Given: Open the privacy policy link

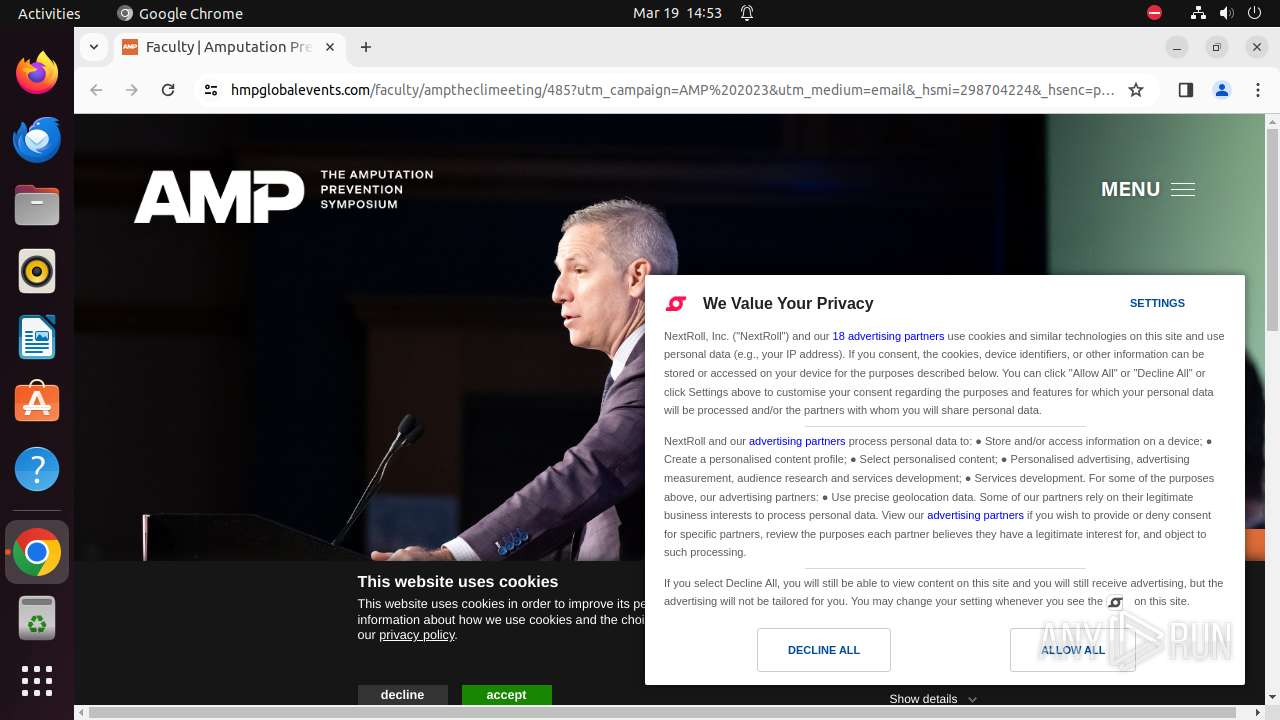Looking at the screenshot, I should click(x=417, y=635).
